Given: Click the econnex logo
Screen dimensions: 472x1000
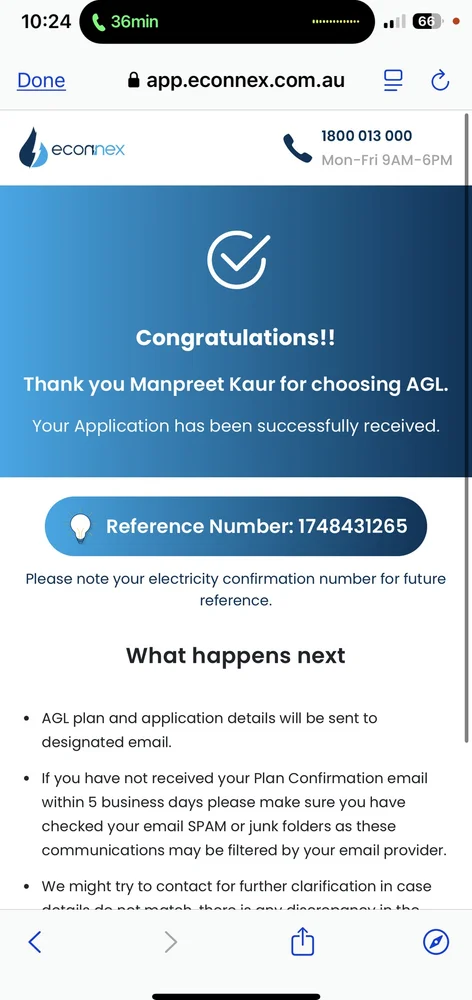Looking at the screenshot, I should coord(72,148).
